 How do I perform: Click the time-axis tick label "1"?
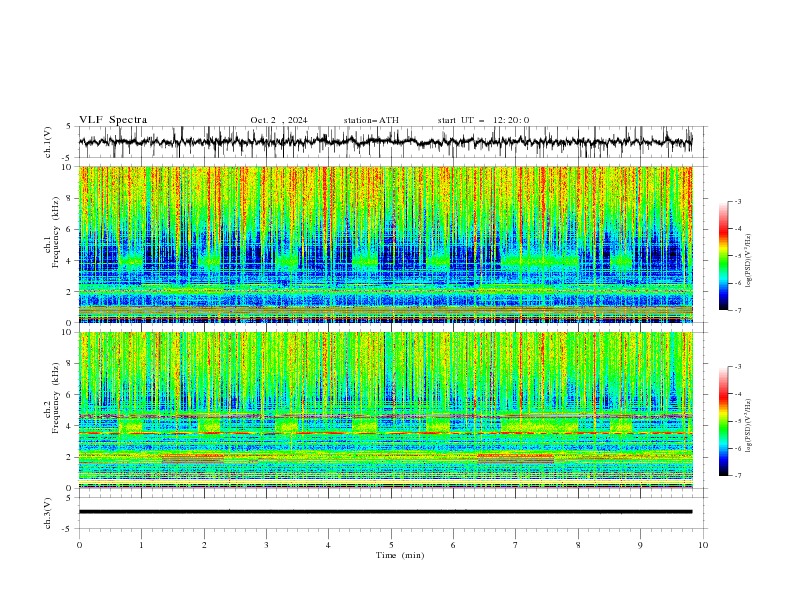pos(141,545)
